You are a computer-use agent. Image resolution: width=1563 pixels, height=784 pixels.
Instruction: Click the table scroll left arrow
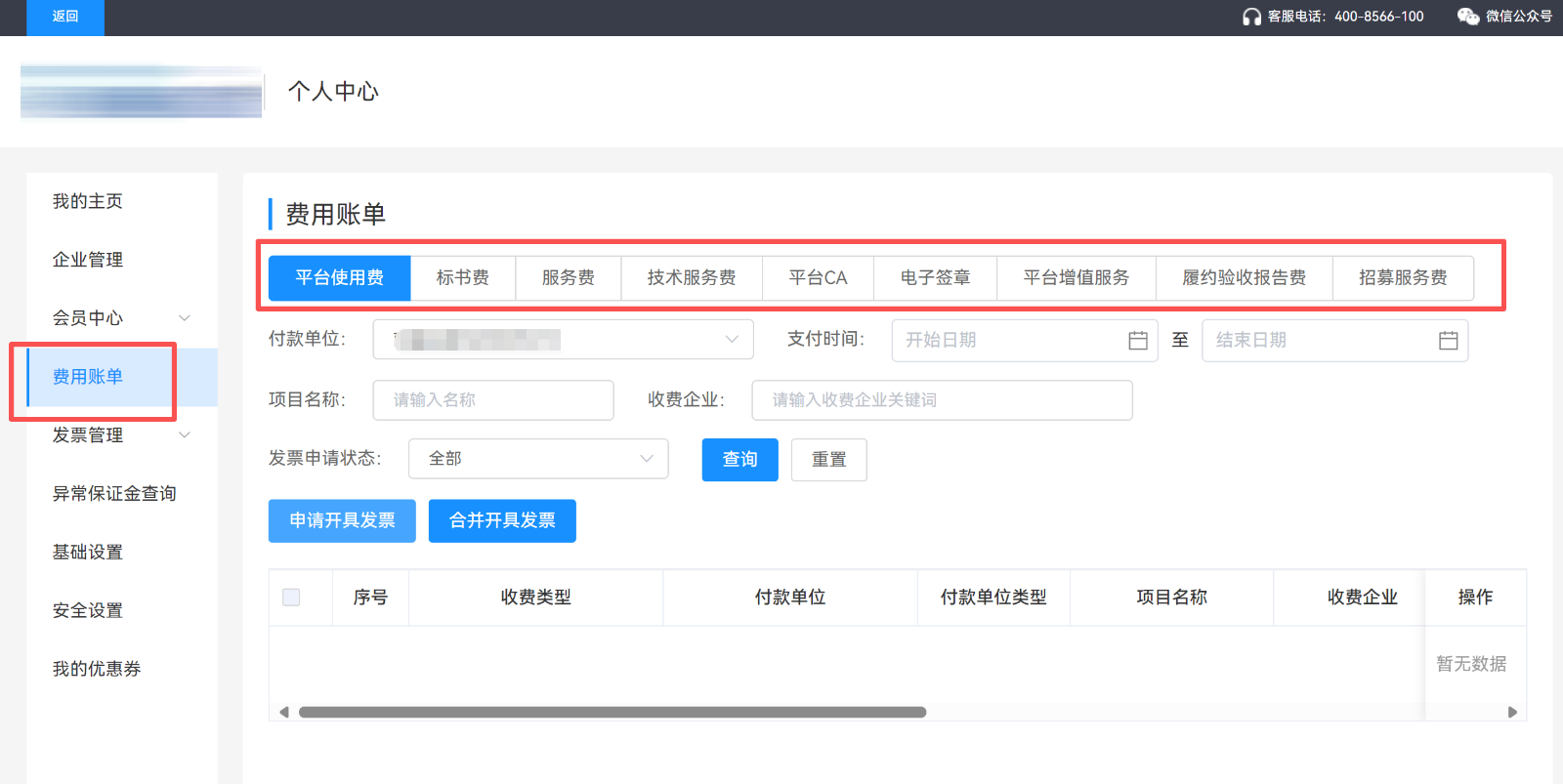pyautogui.click(x=283, y=713)
